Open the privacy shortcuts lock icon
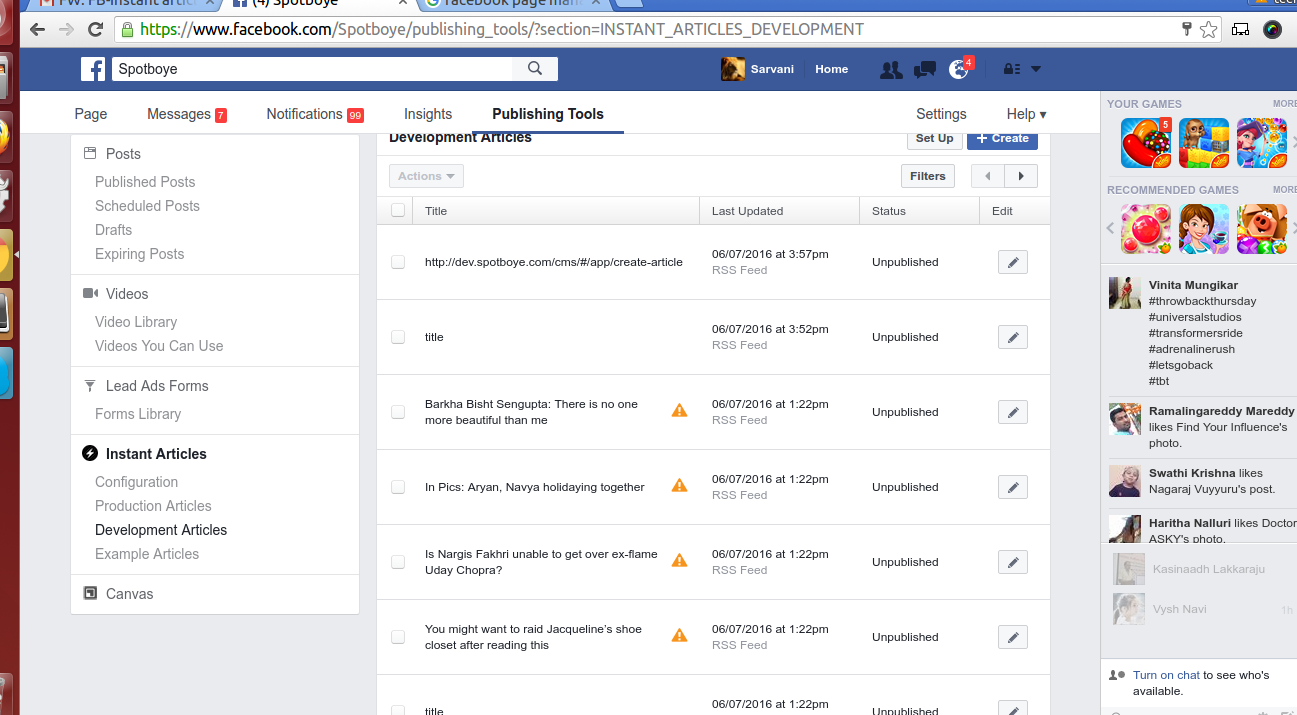This screenshot has width=1297, height=715. pyautogui.click(x=1012, y=69)
